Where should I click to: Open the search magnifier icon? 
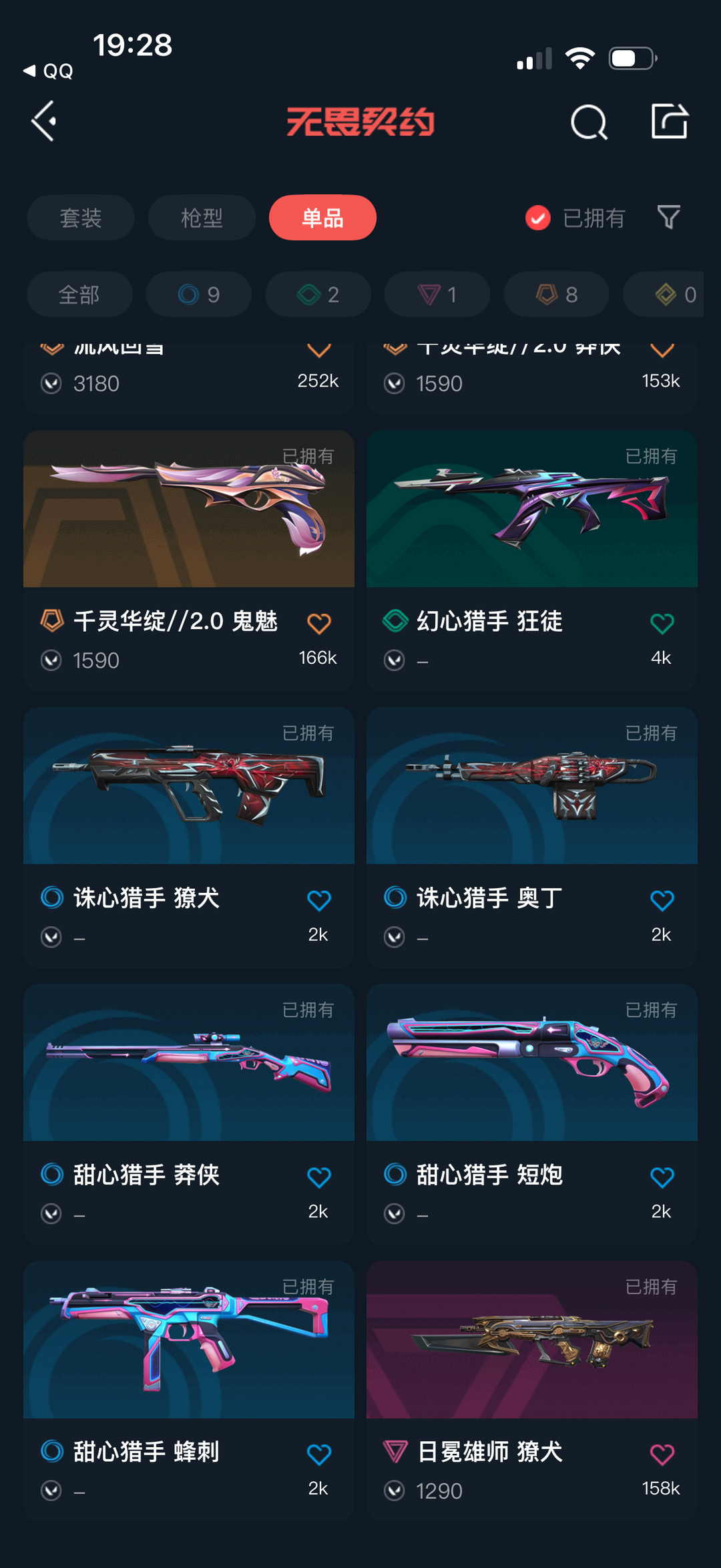tap(589, 122)
